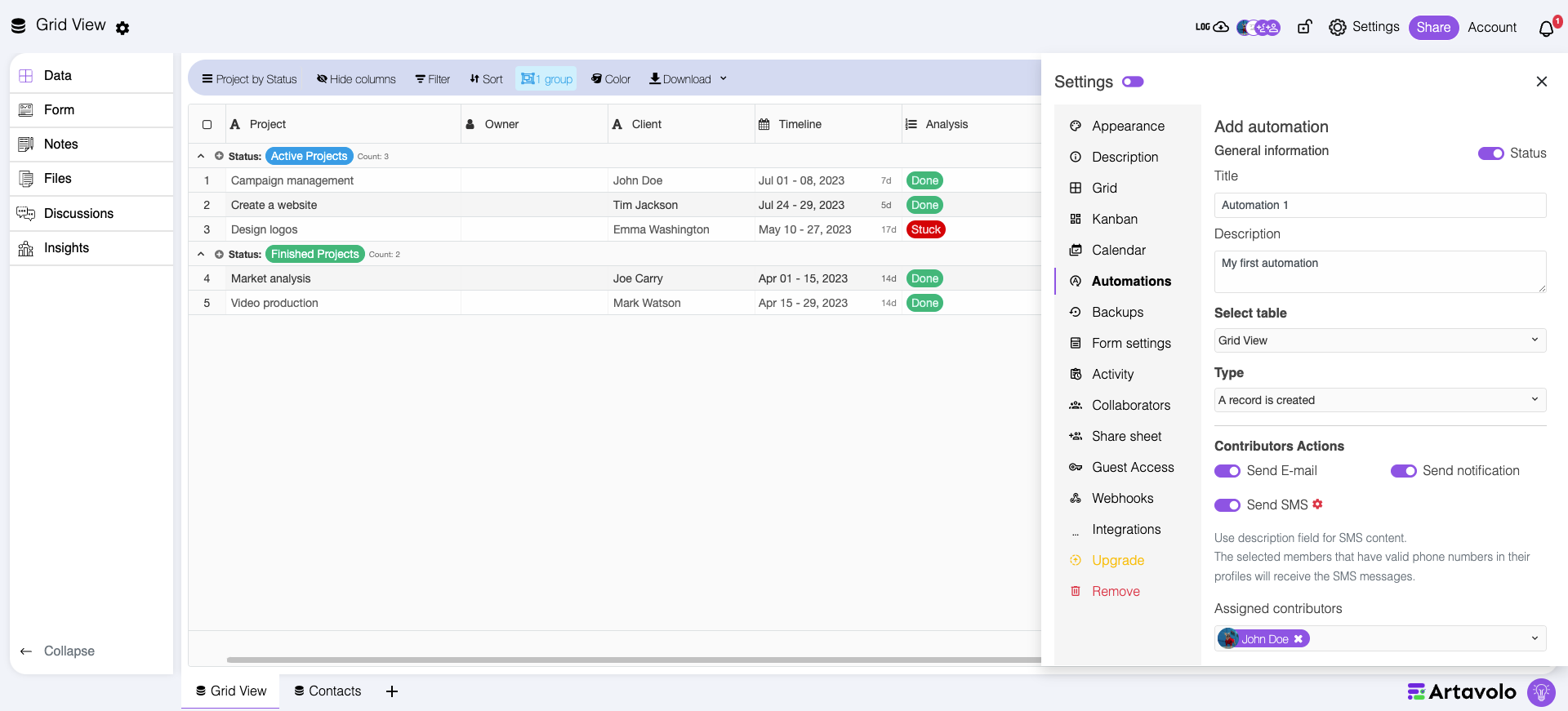
Task: Click the Sort toolbar button
Action: click(487, 79)
